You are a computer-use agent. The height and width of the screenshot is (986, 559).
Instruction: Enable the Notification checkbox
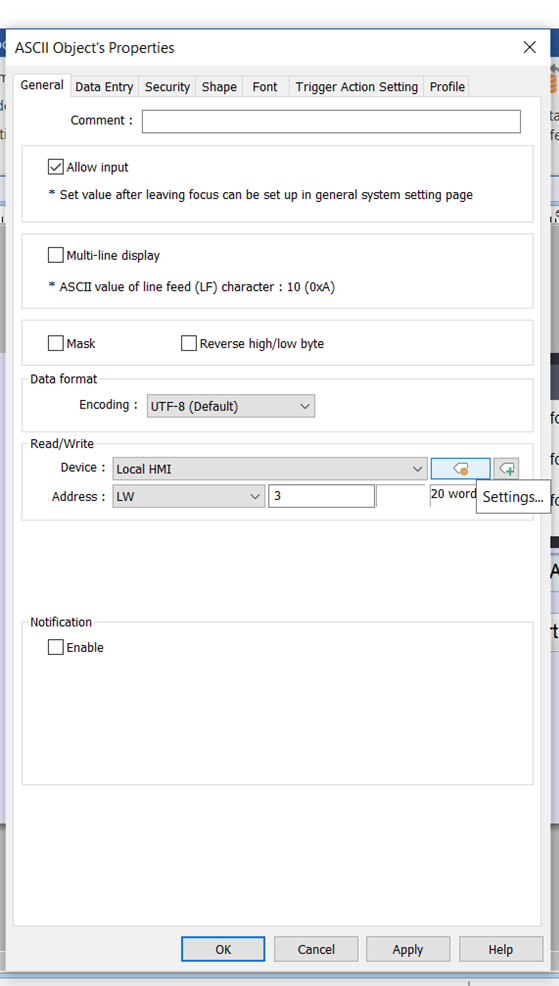tap(55, 647)
